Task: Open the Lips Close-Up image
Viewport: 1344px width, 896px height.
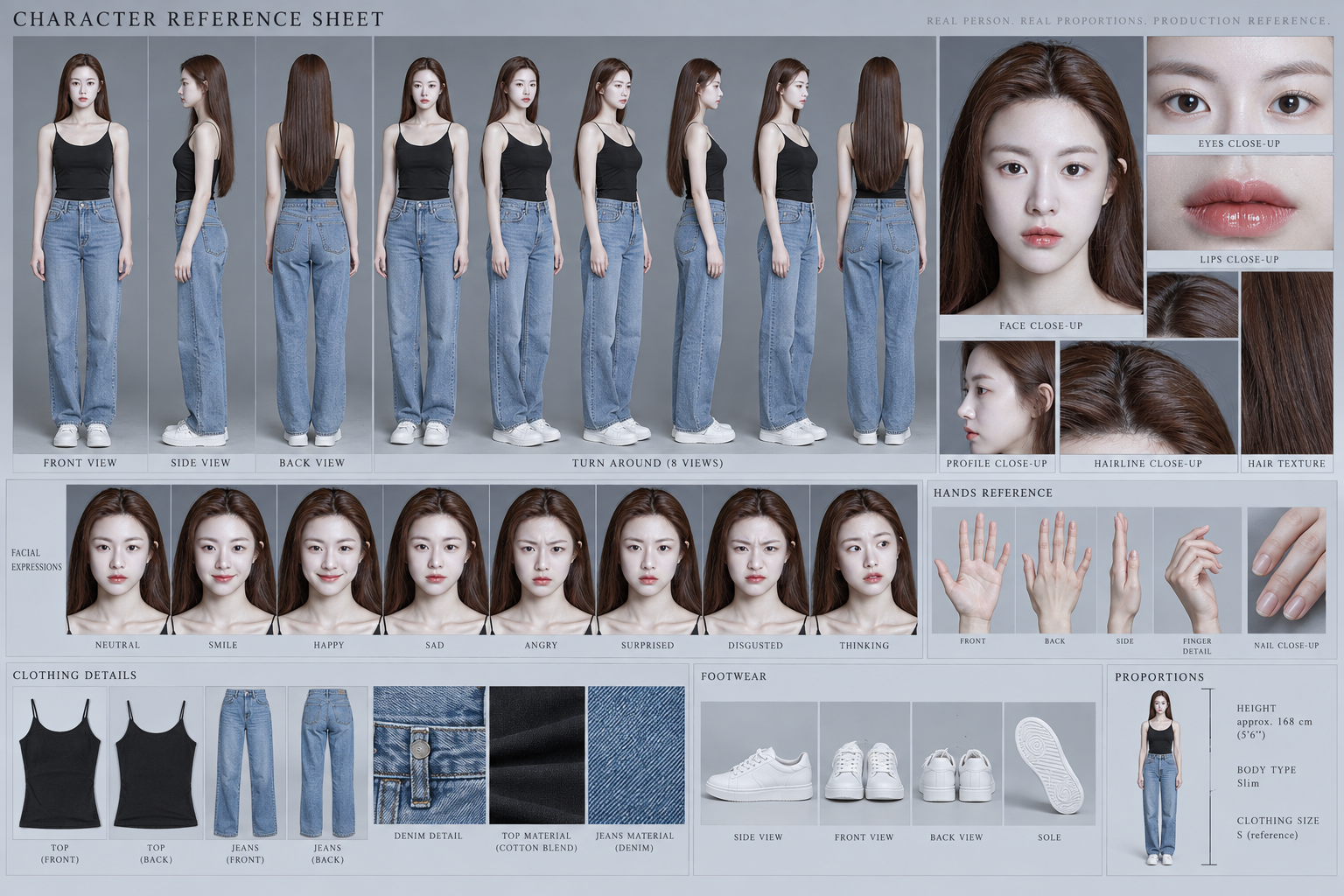Action: tap(1238, 203)
